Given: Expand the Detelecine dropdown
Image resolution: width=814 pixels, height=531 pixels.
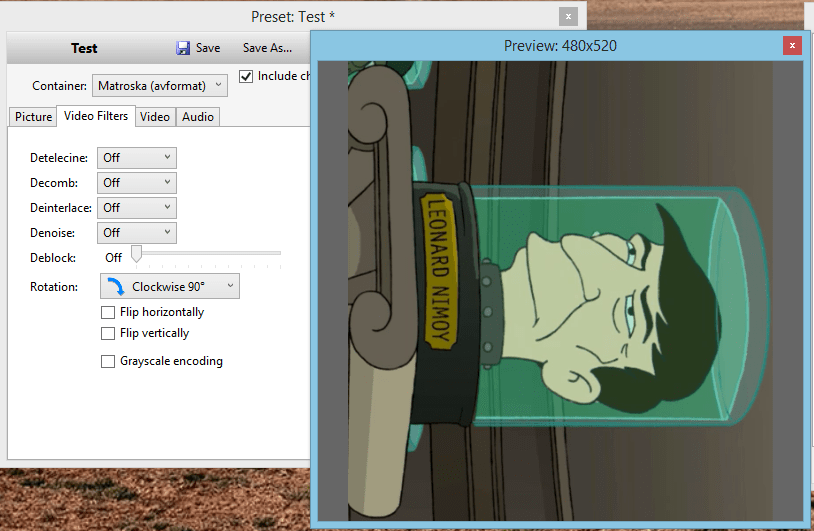Looking at the screenshot, I should coord(137,158).
